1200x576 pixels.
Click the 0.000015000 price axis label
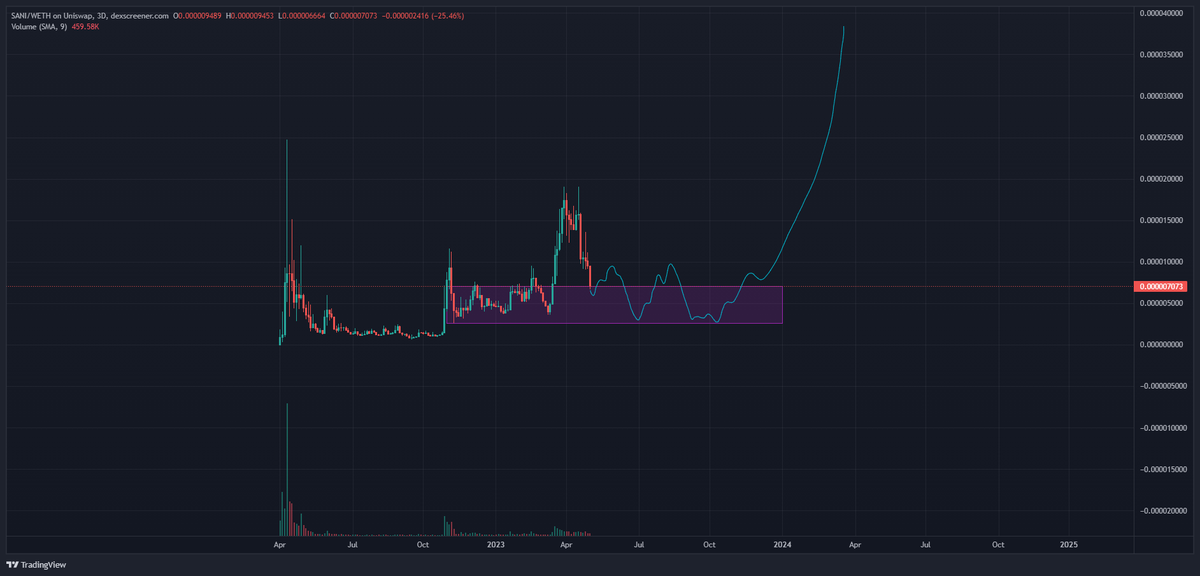1163,220
